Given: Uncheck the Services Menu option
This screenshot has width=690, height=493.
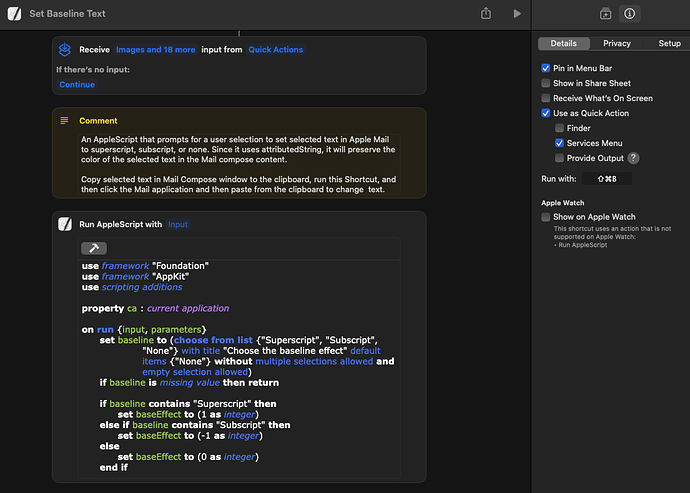Looking at the screenshot, I should 559,143.
